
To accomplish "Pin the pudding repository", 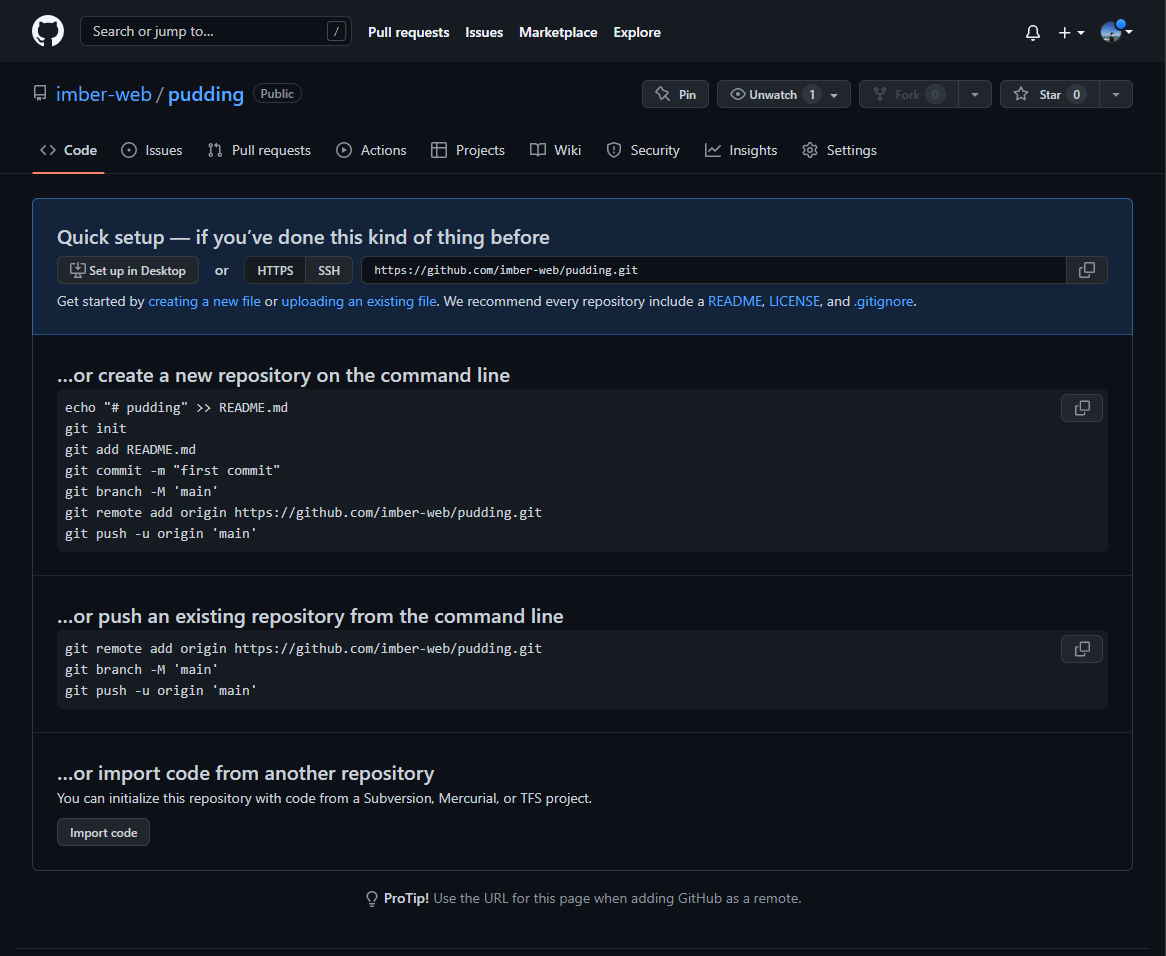I will [x=675, y=94].
